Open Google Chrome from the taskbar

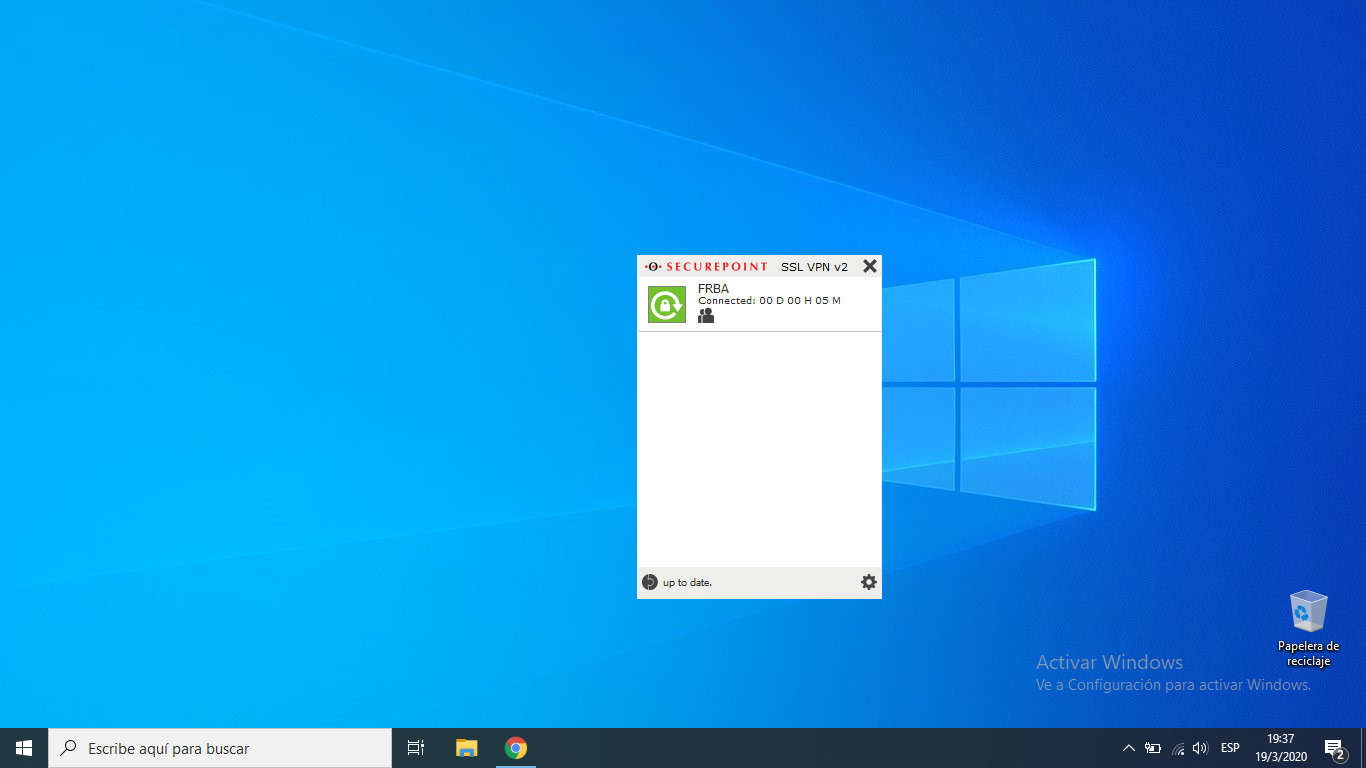click(x=516, y=748)
